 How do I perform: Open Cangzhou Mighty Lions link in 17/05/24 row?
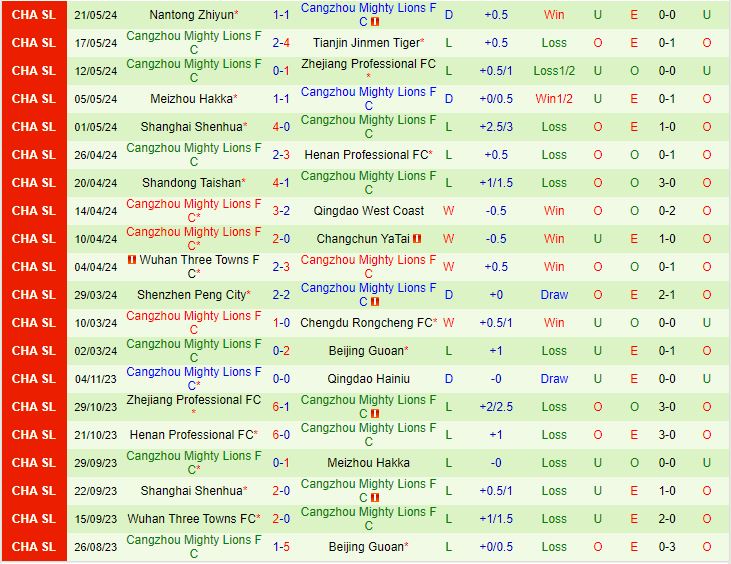coord(193,43)
